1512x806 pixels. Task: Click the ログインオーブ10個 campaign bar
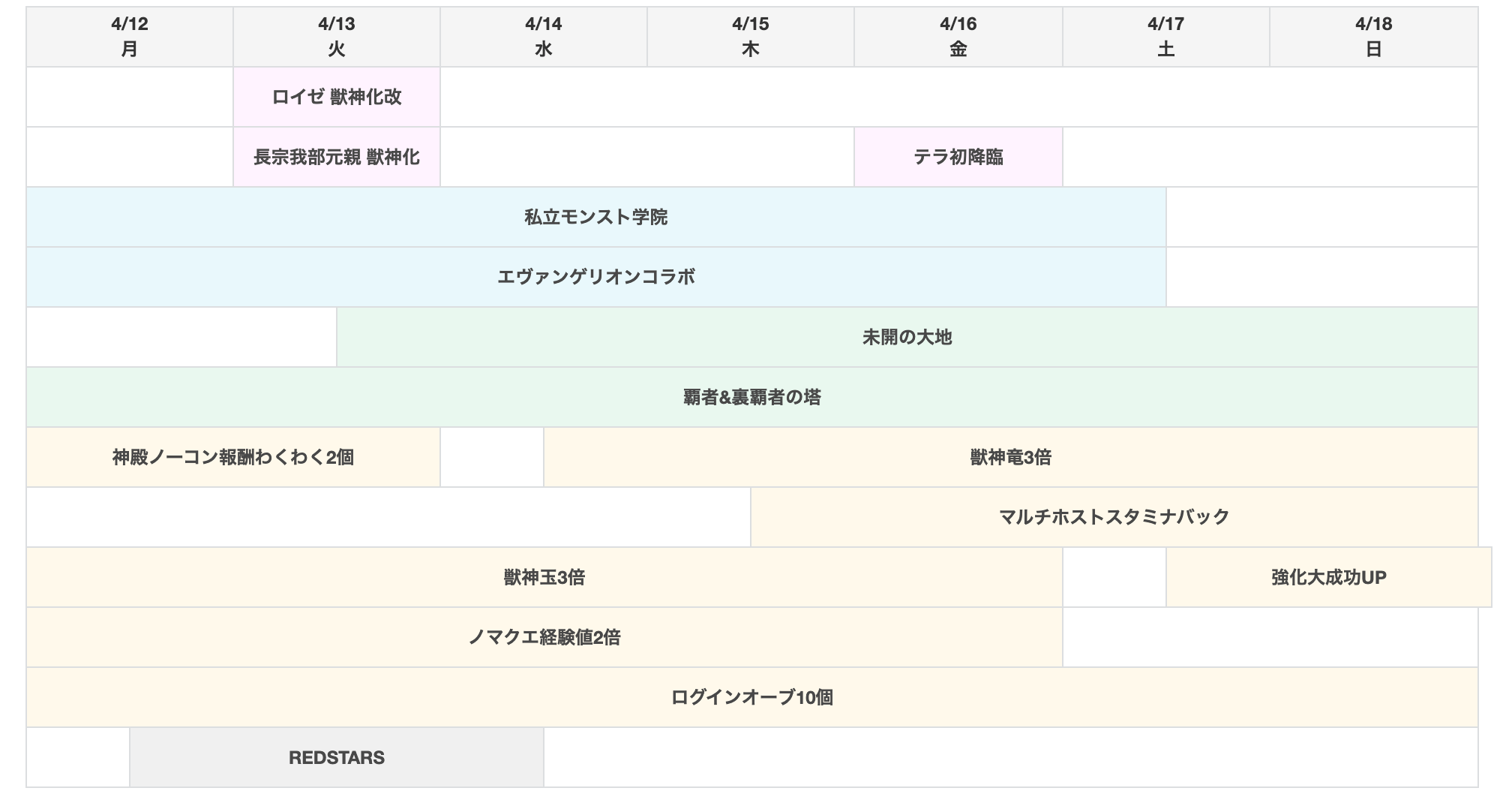point(752,697)
